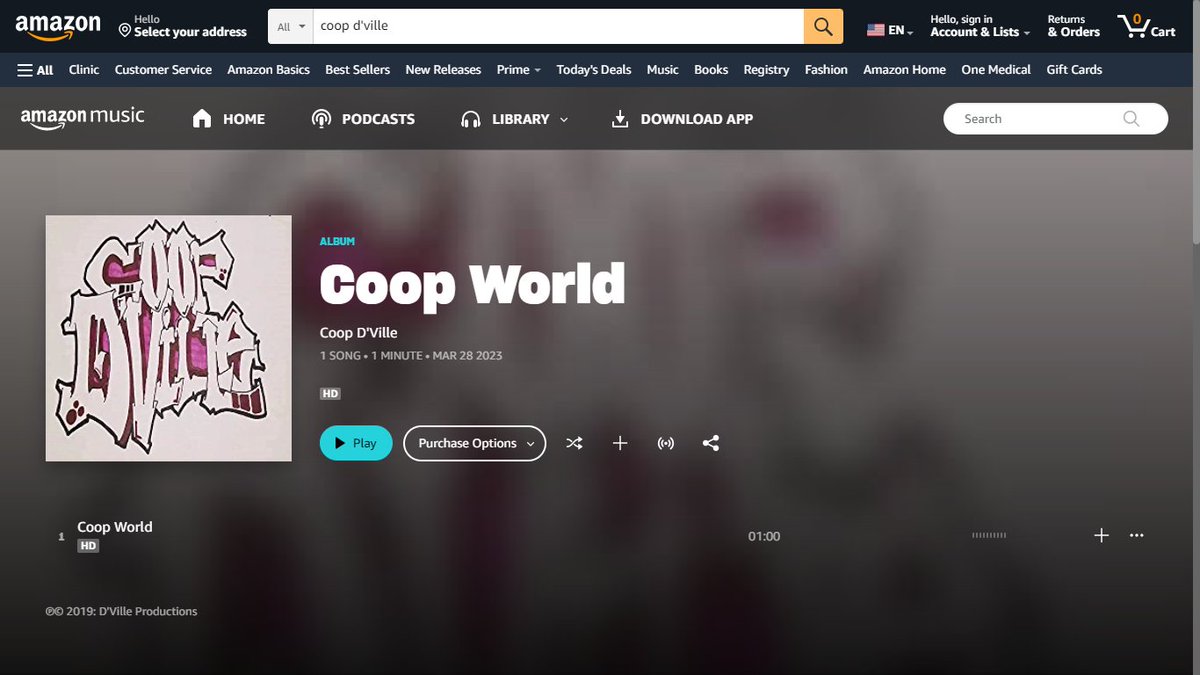Click the HD badge under album info
1200x675 pixels.
pos(330,394)
